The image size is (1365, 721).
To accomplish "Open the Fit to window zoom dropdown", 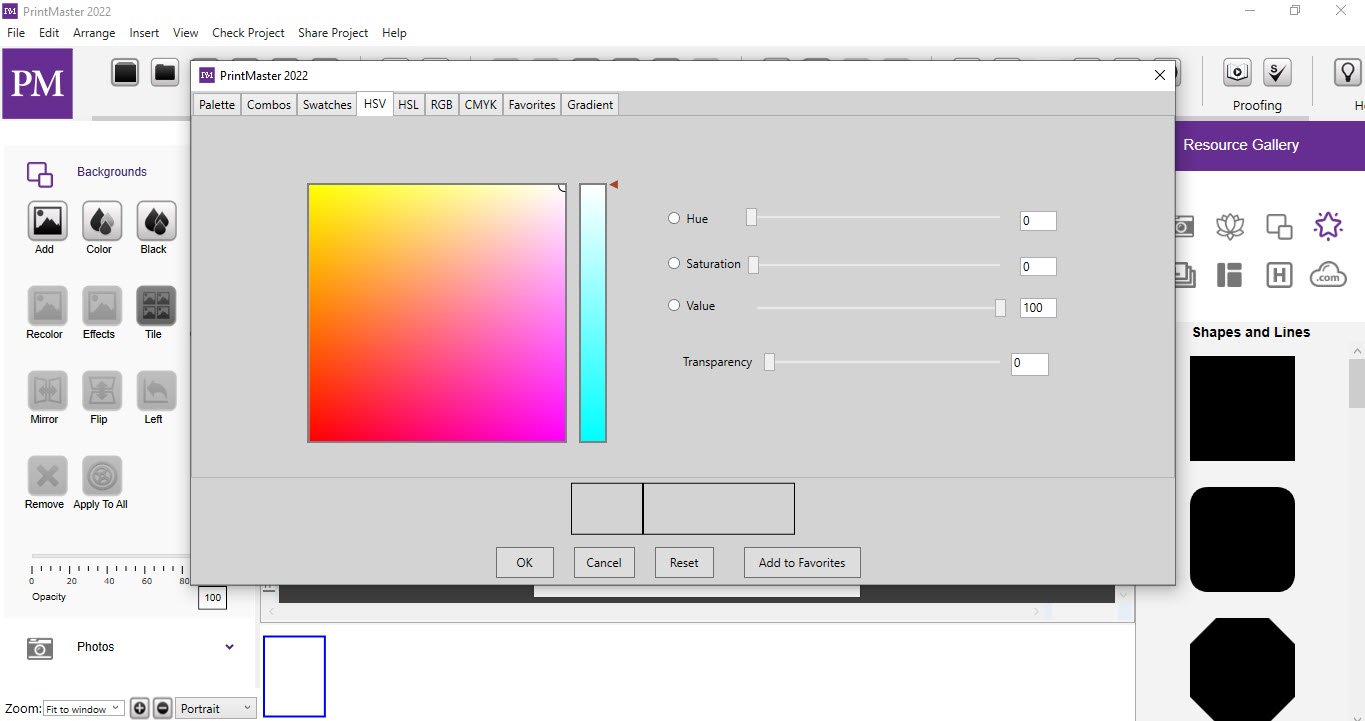I will [84, 708].
